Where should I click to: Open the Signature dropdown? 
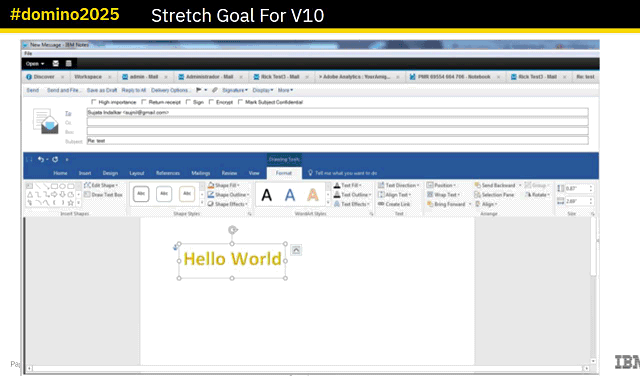(235, 90)
